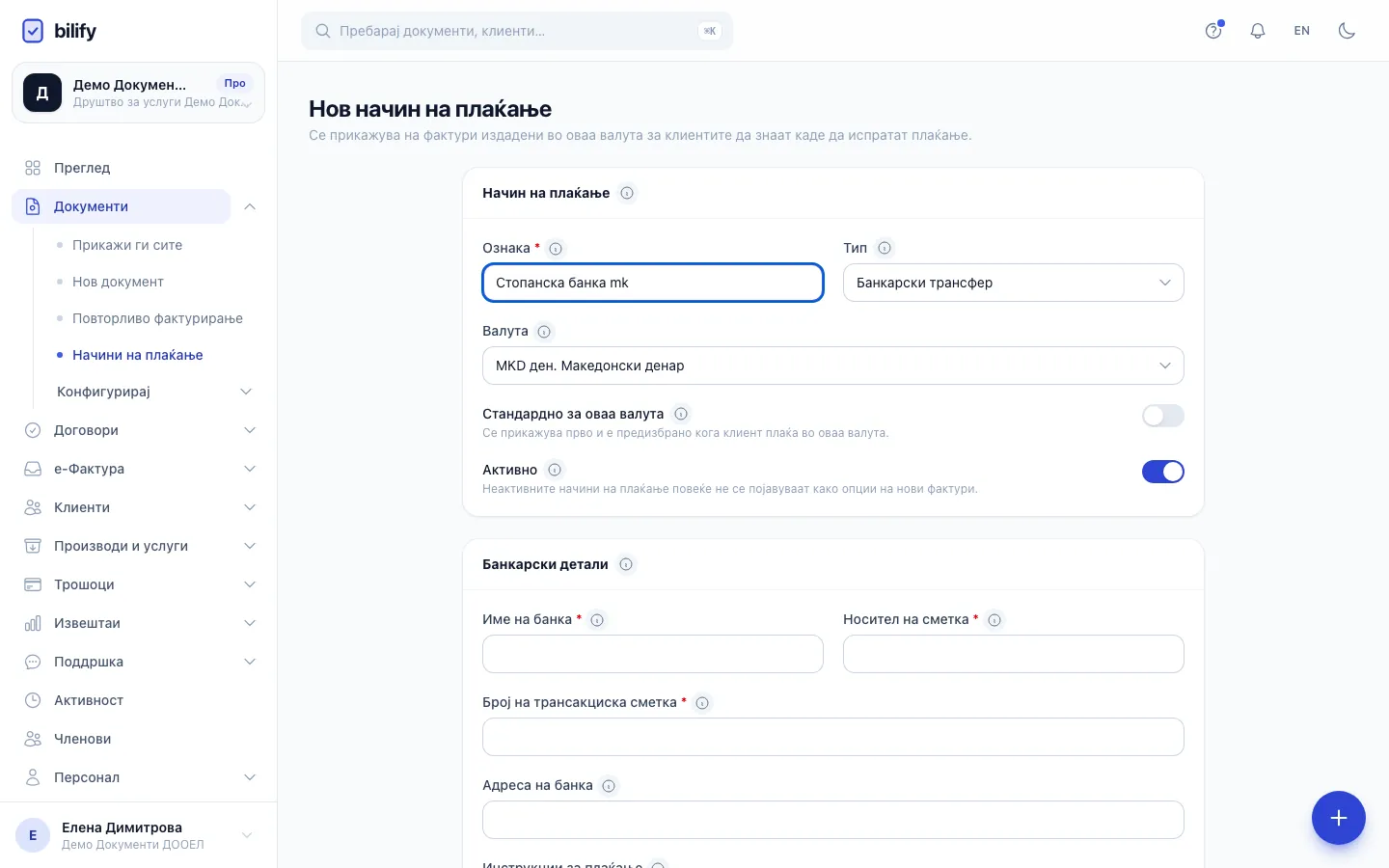This screenshot has width=1389, height=868.
Task: Select Повторливо фактурирање in sidebar
Action: pos(157,318)
